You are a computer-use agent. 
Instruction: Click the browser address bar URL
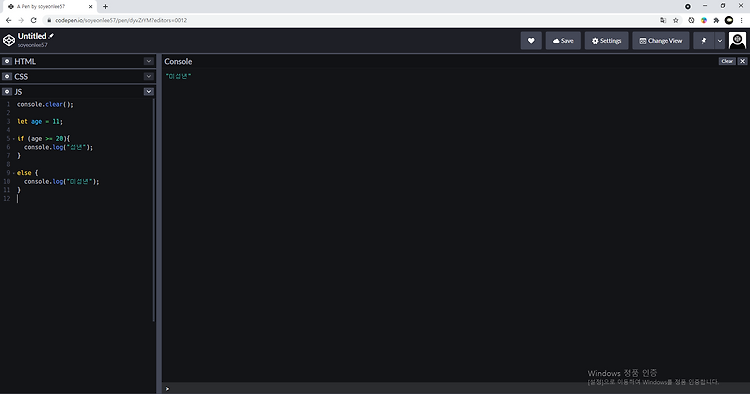click(121, 20)
